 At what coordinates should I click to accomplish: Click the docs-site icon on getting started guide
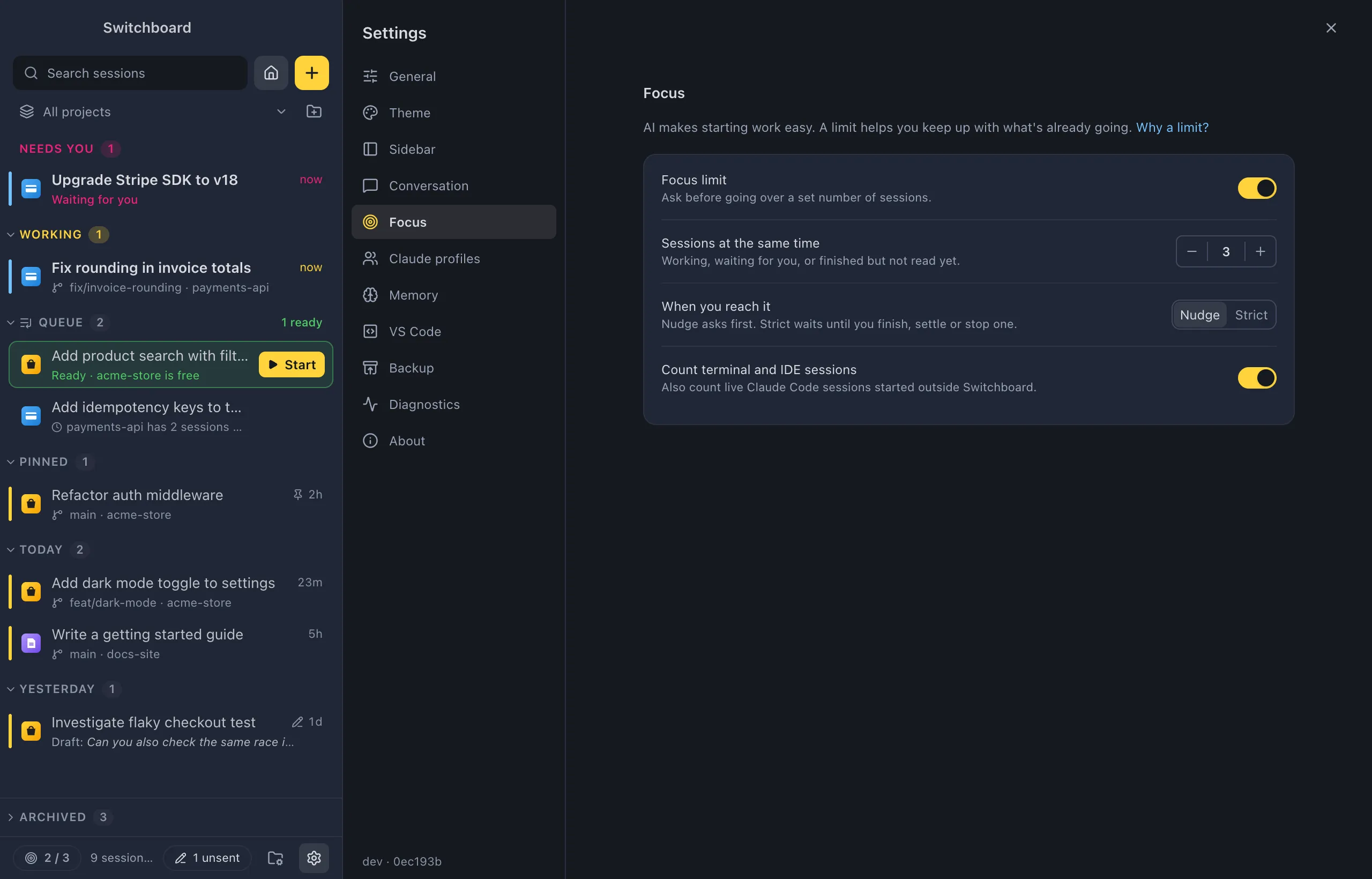tap(31, 643)
